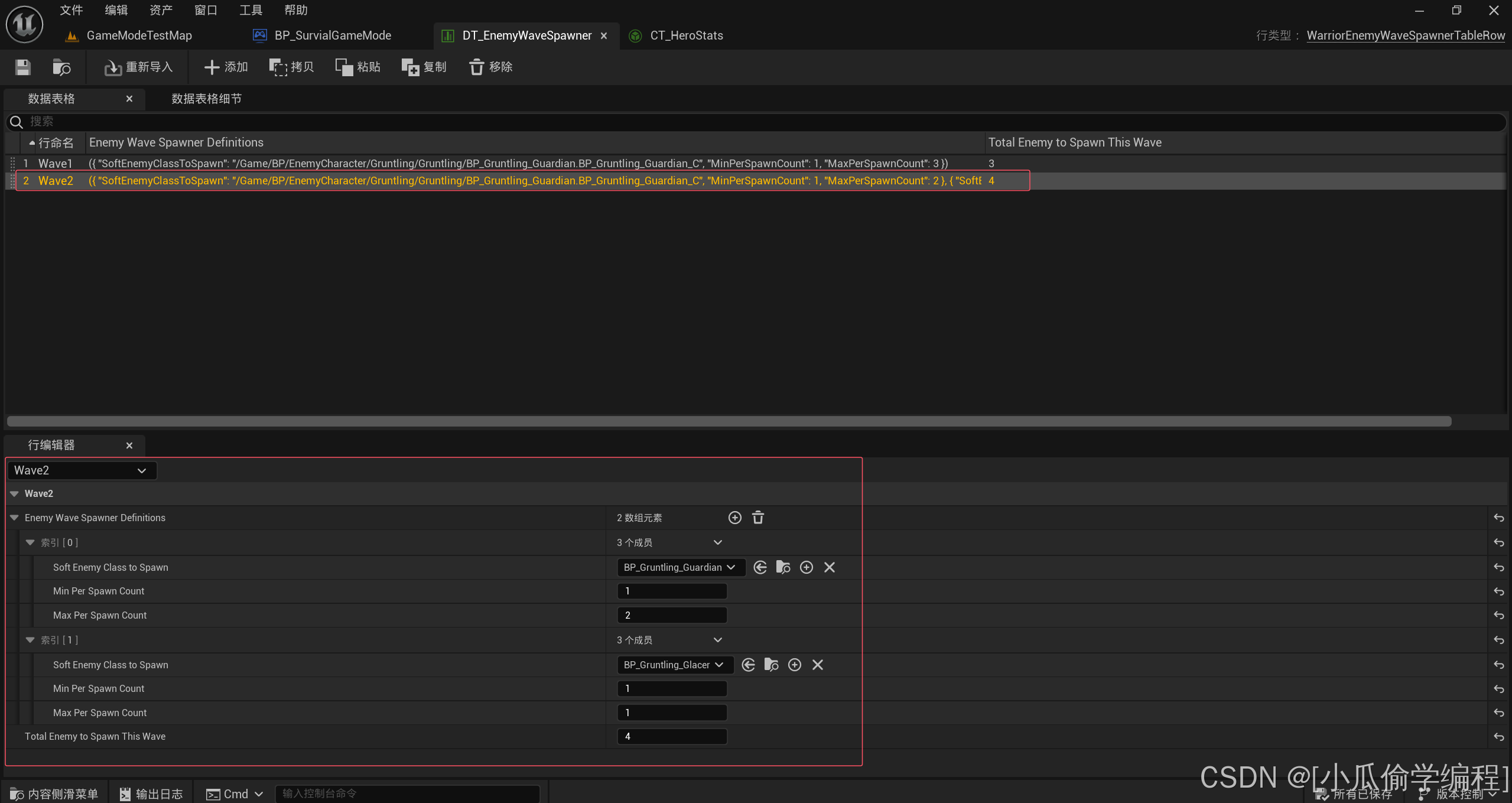This screenshot has height=803, width=1512.
Task: Click the 重新导入 reimport button
Action: [x=138, y=67]
